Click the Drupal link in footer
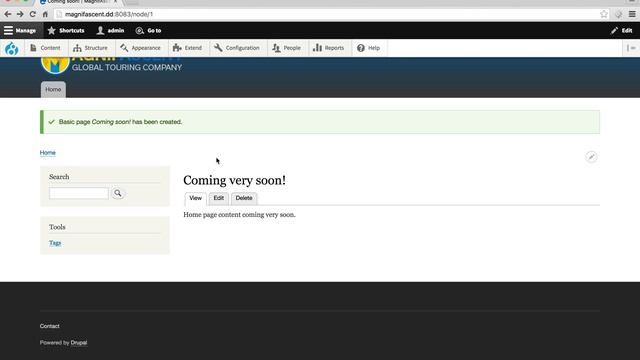640x360 pixels. click(x=79, y=343)
